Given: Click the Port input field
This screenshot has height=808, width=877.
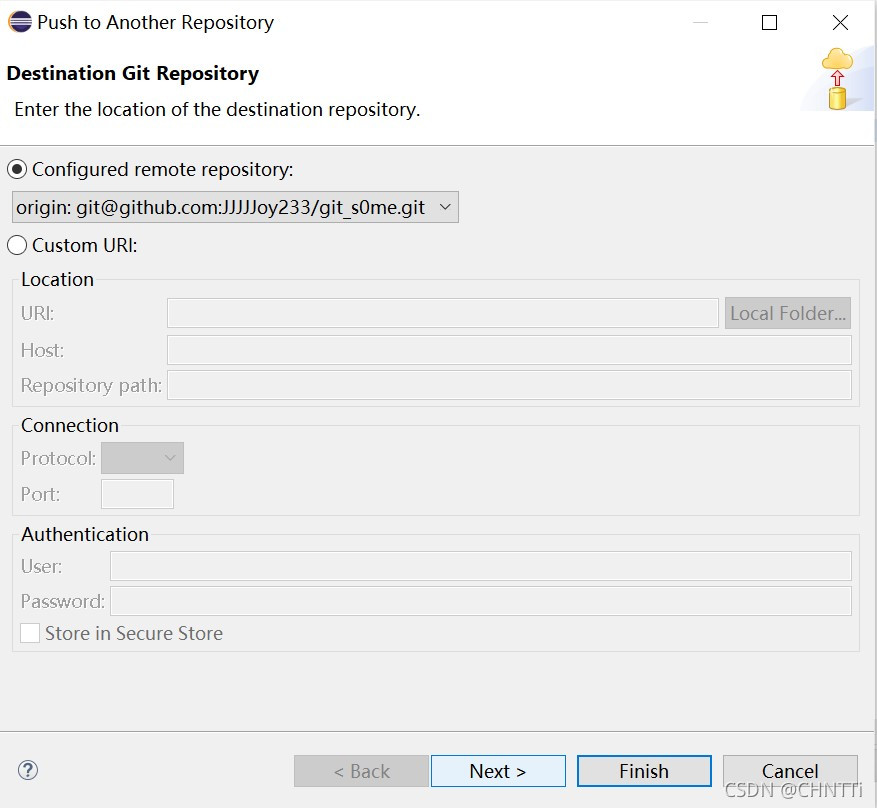Looking at the screenshot, I should [x=137, y=494].
